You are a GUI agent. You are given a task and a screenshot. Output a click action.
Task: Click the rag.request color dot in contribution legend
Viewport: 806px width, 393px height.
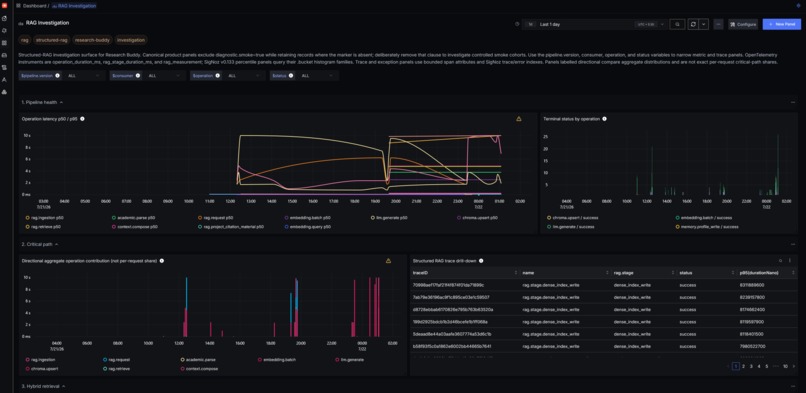point(105,360)
